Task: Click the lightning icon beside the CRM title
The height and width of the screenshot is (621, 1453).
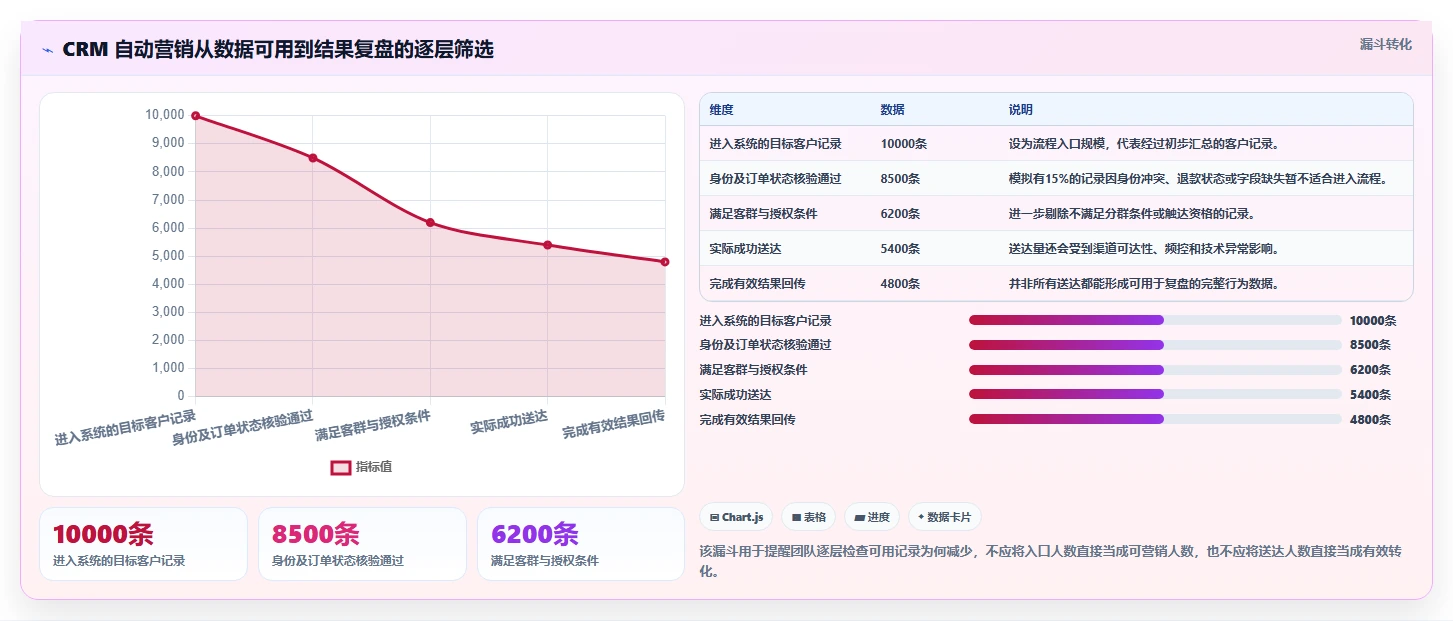Action: 47,50
